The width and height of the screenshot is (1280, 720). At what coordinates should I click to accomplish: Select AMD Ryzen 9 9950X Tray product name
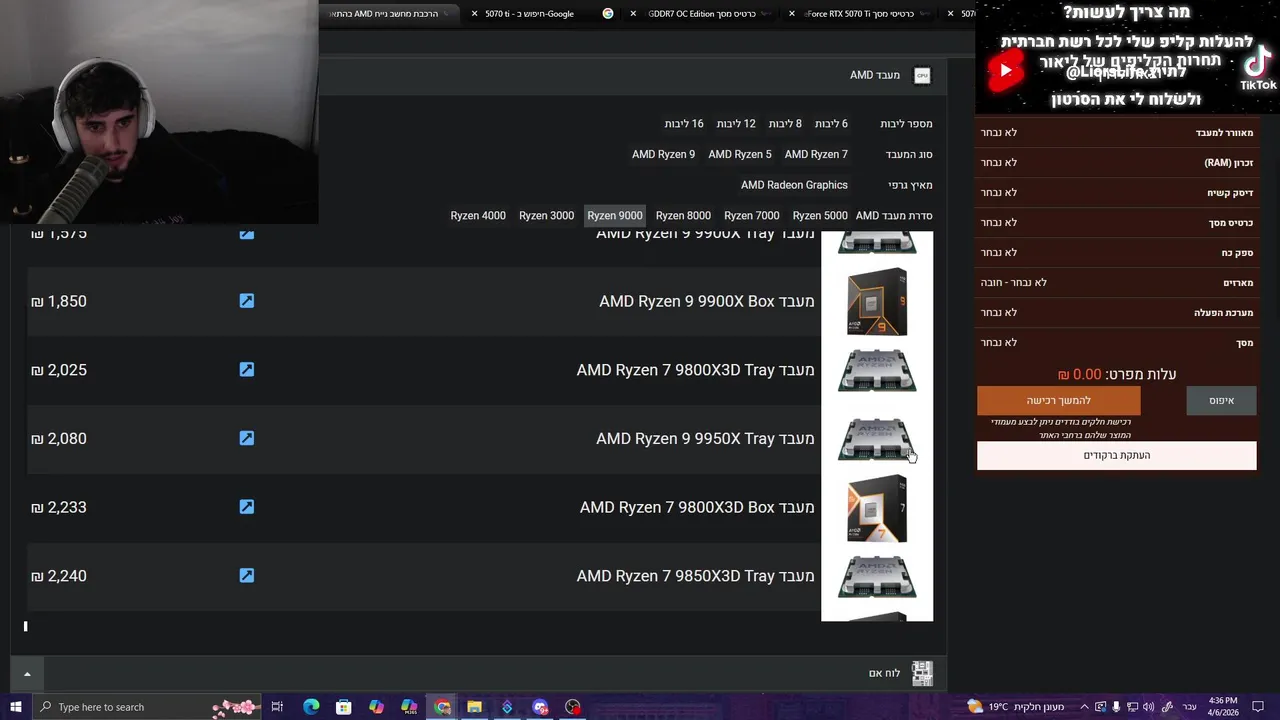pyautogui.click(x=705, y=438)
